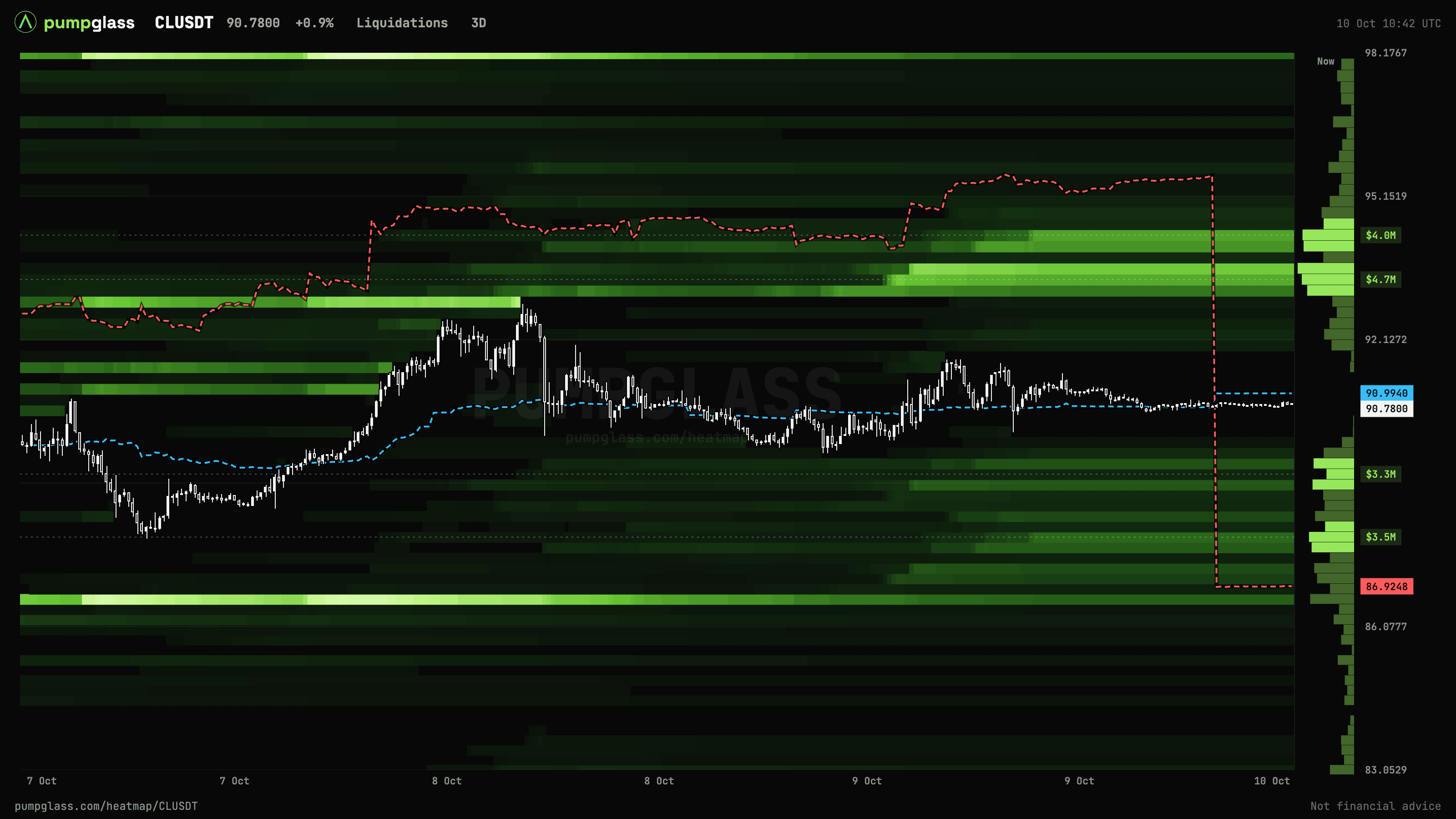
Task: Click the Not financial advice disclaimer
Action: pos(1375,806)
